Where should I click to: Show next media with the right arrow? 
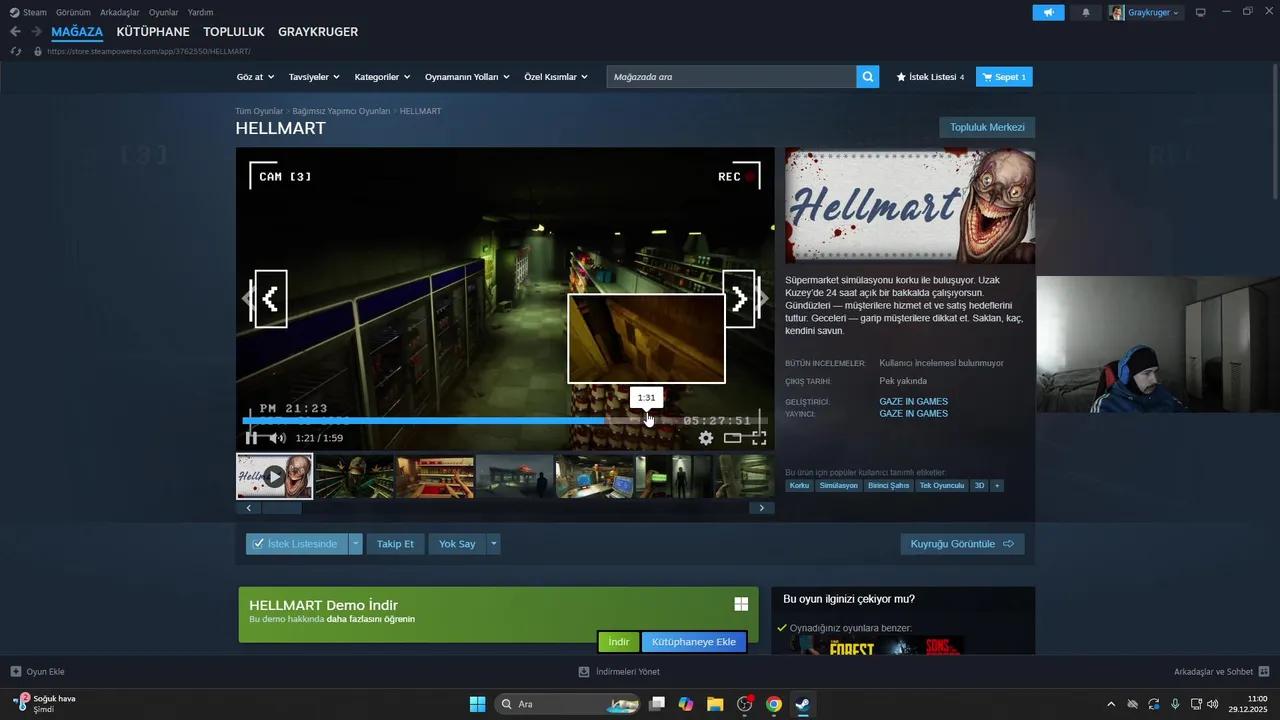(x=739, y=299)
